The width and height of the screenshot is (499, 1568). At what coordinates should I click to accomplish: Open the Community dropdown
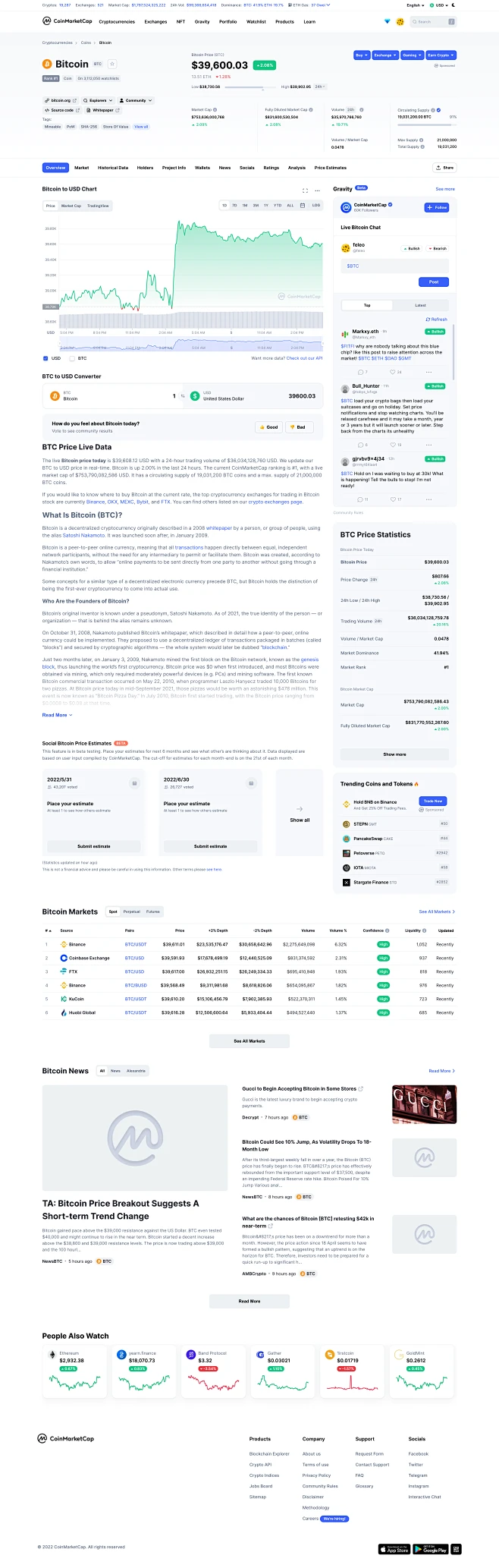coord(137,100)
